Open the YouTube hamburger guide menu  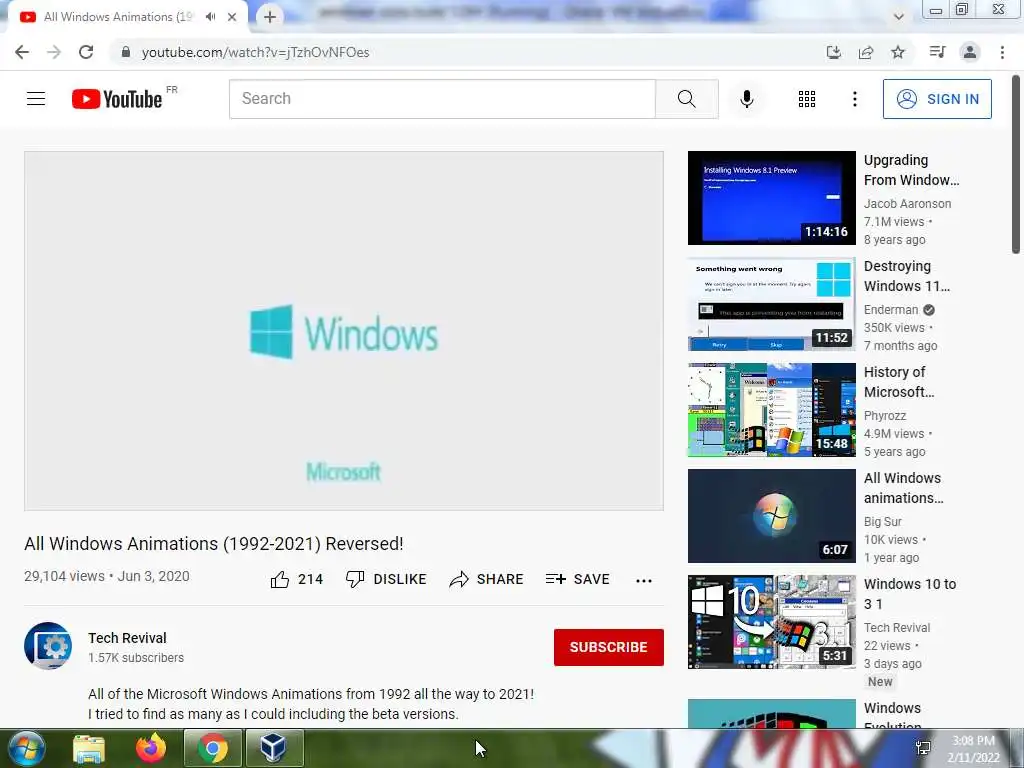tap(36, 99)
